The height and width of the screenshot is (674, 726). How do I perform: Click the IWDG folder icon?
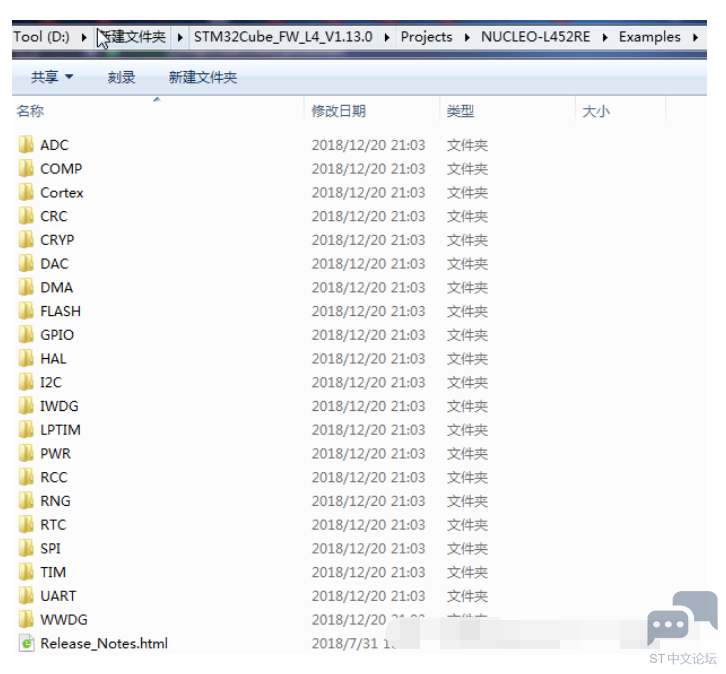tap(26, 406)
